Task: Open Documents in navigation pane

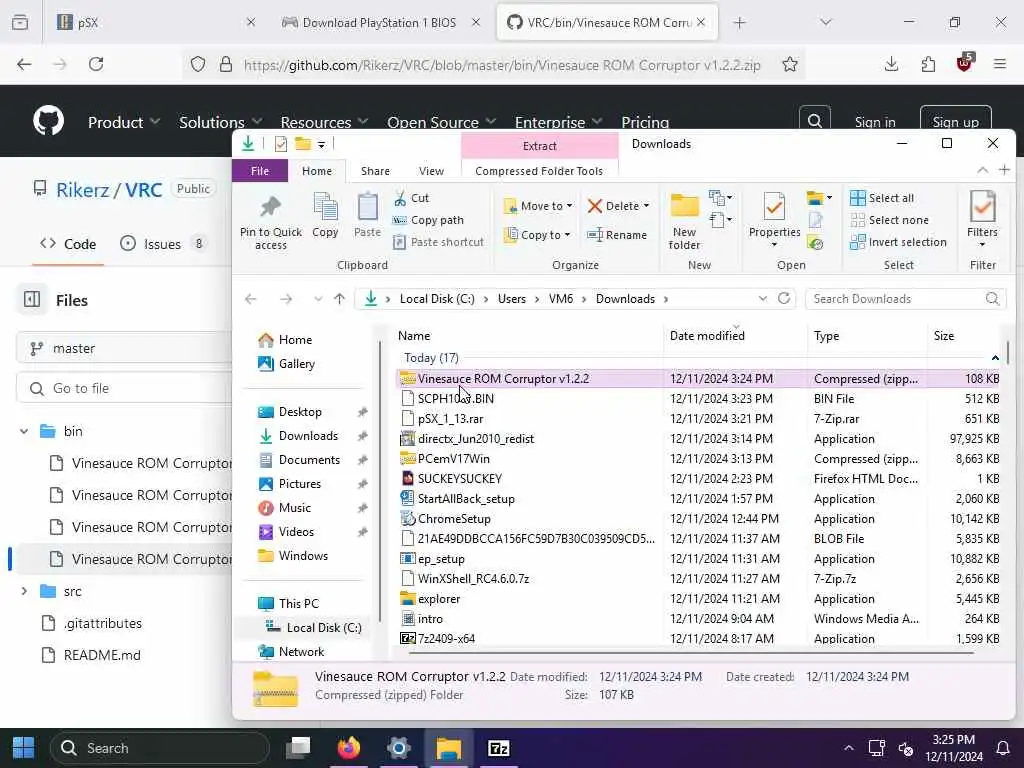Action: coord(309,460)
